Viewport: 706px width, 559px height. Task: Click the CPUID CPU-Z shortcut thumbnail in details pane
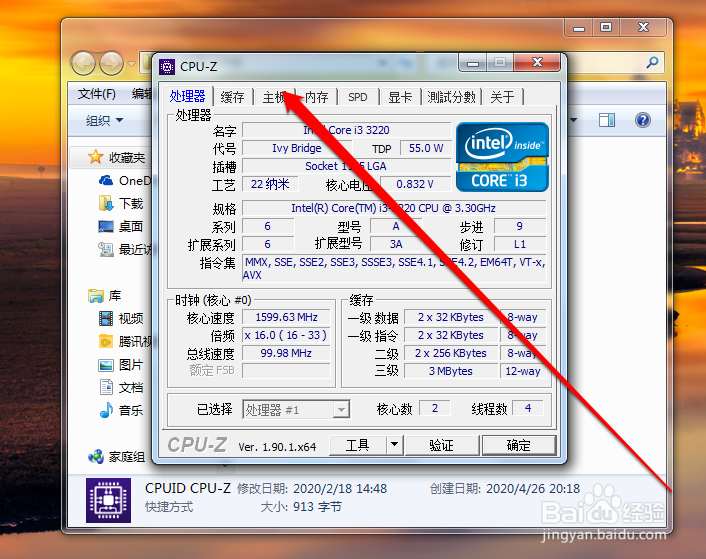pos(109,500)
